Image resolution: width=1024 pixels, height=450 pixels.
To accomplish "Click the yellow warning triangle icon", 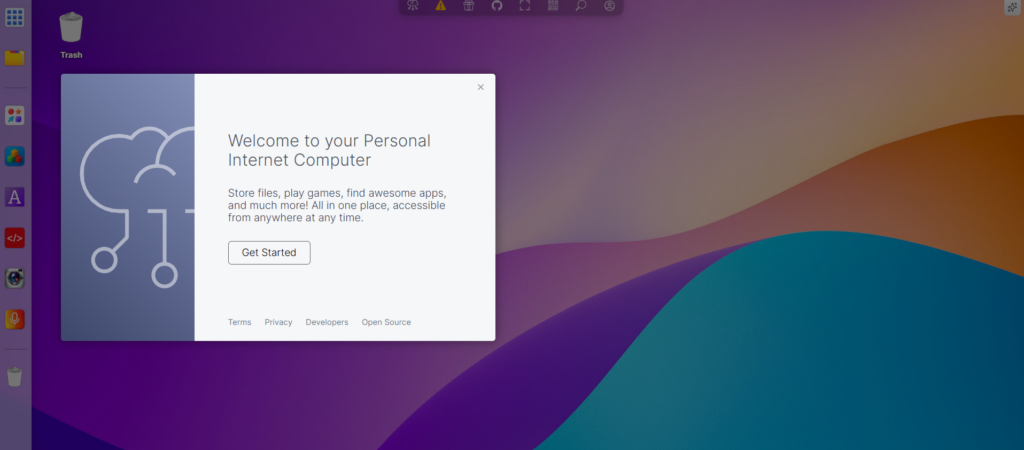I will (441, 6).
